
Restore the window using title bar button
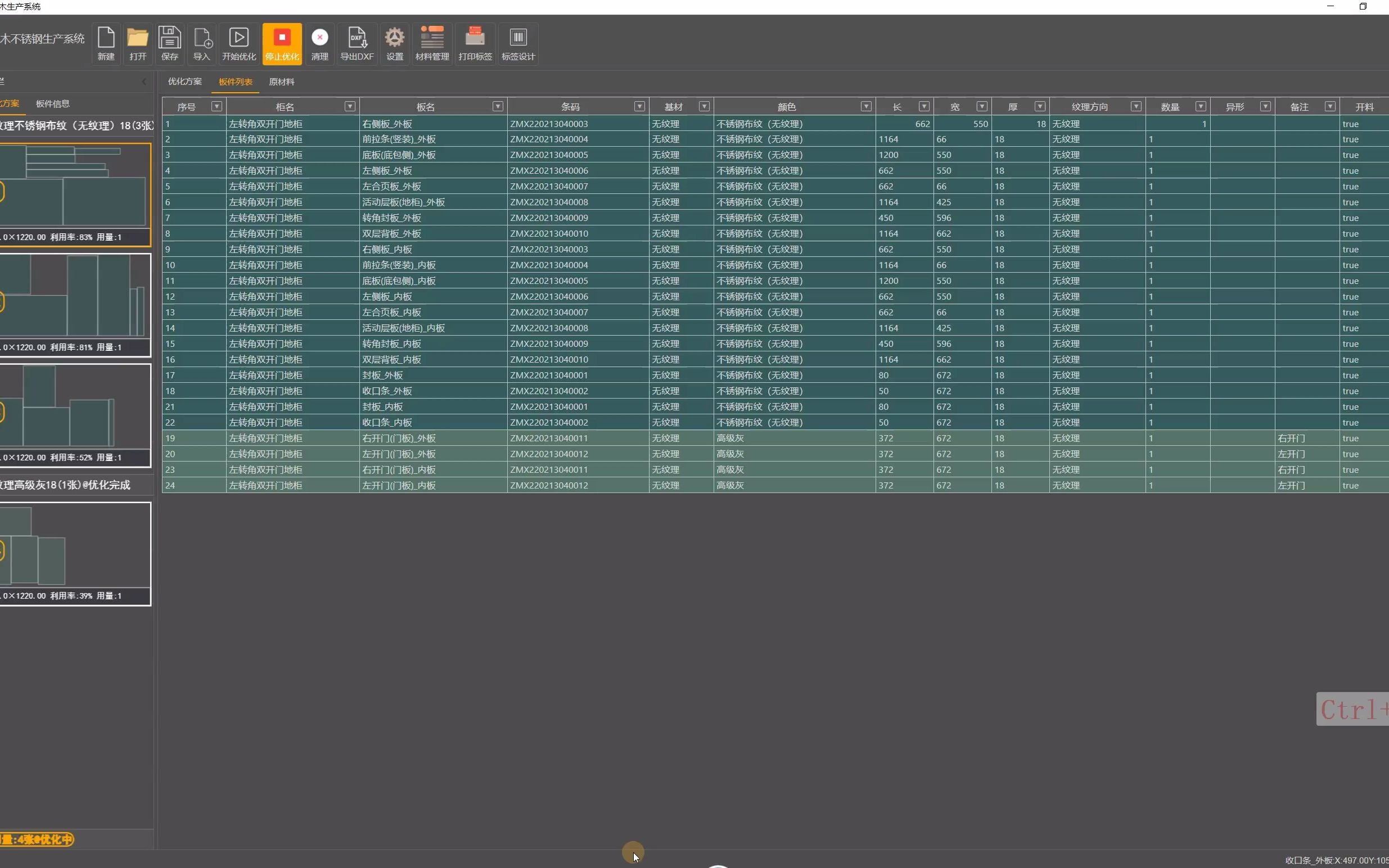pos(1363,6)
